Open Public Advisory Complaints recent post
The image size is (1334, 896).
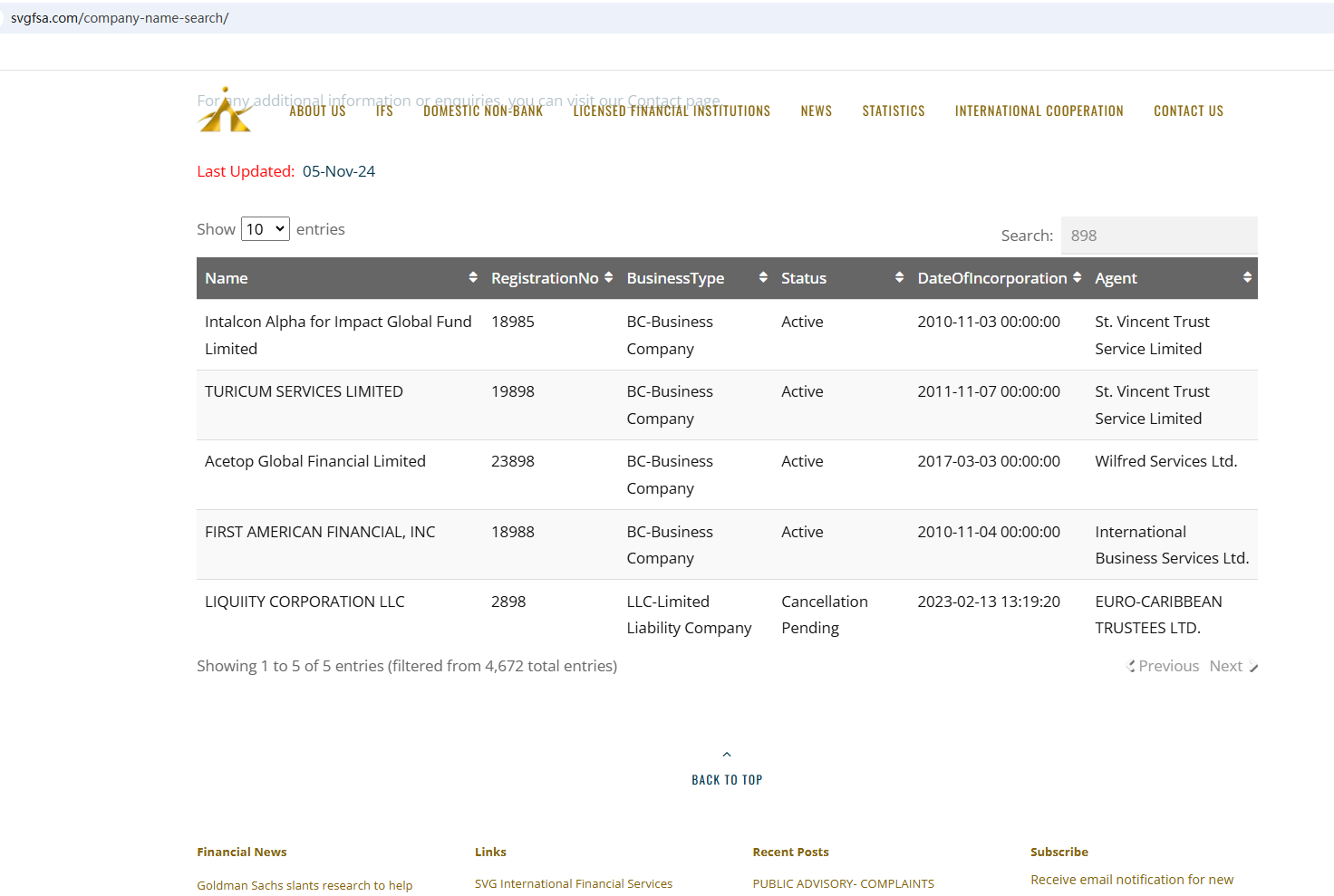click(843, 883)
